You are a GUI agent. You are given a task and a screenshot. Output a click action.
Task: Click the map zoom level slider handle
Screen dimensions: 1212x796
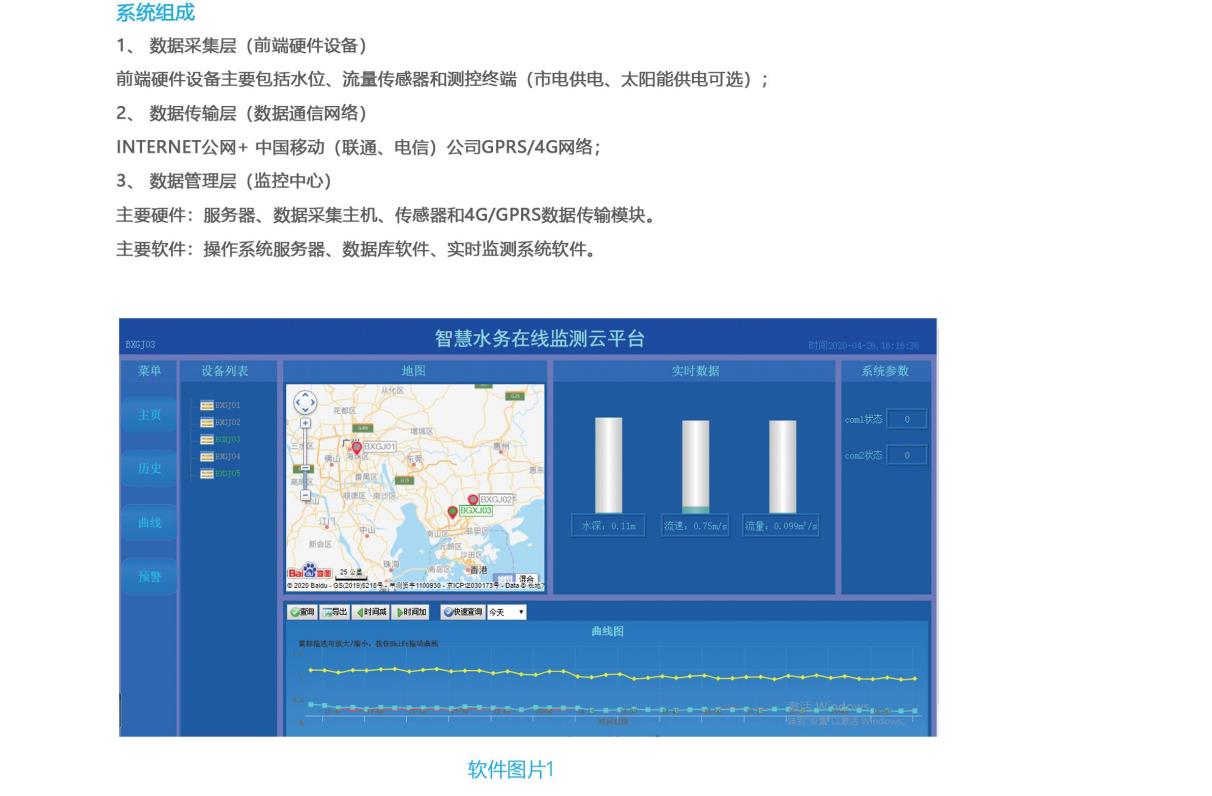[306, 468]
